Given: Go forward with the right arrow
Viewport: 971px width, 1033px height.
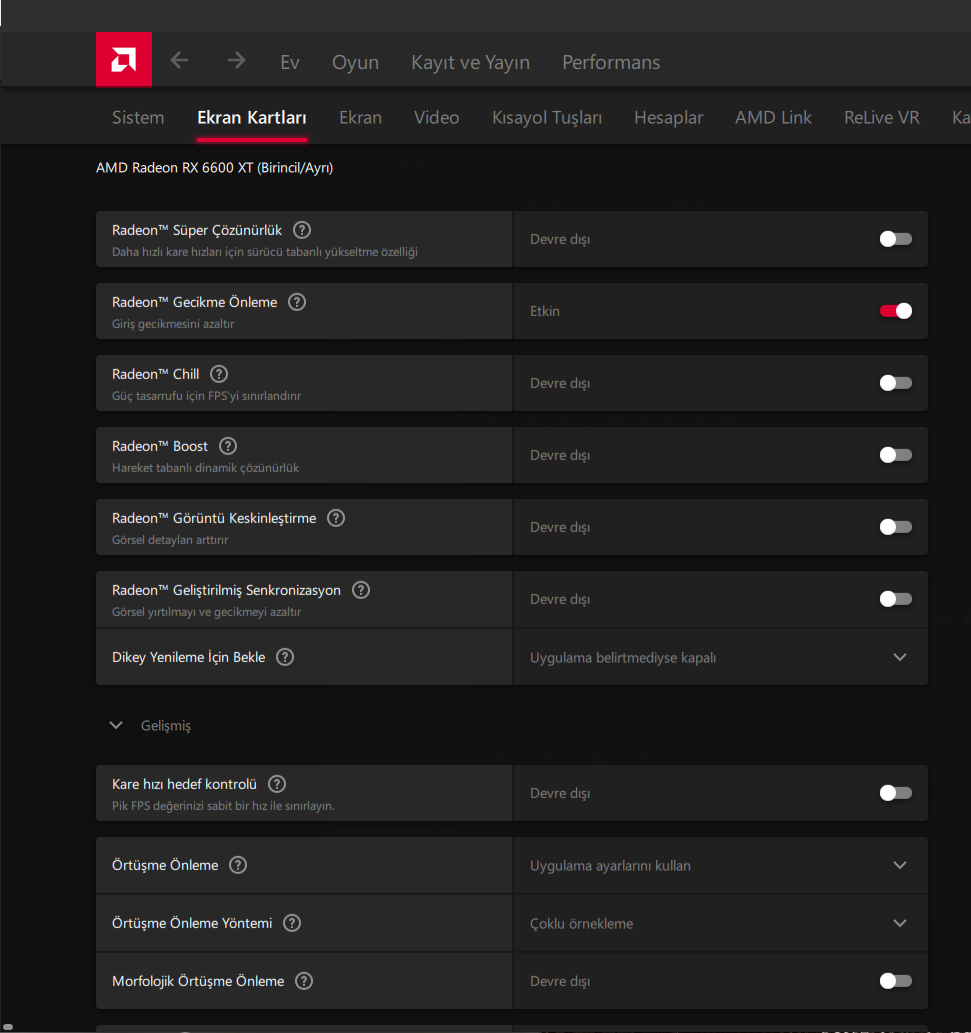Looking at the screenshot, I should [236, 61].
